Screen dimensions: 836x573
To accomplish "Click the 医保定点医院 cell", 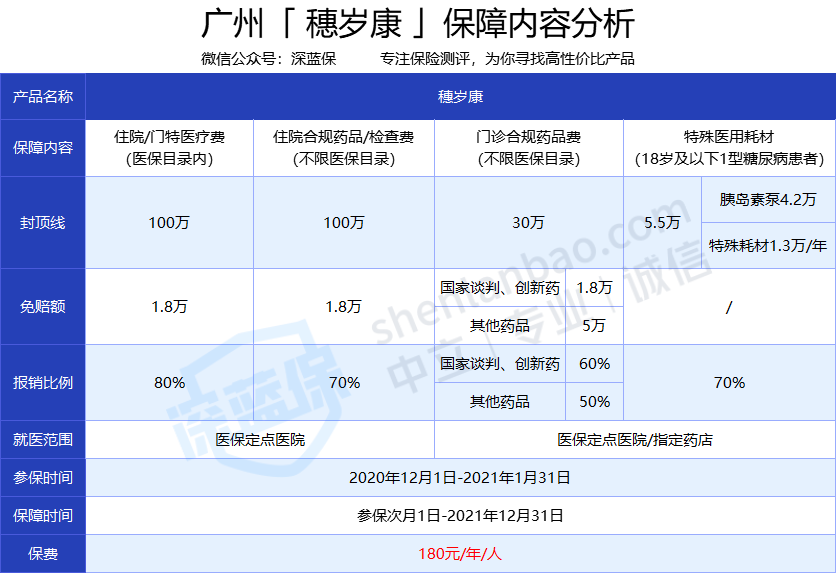I will click(260, 439).
